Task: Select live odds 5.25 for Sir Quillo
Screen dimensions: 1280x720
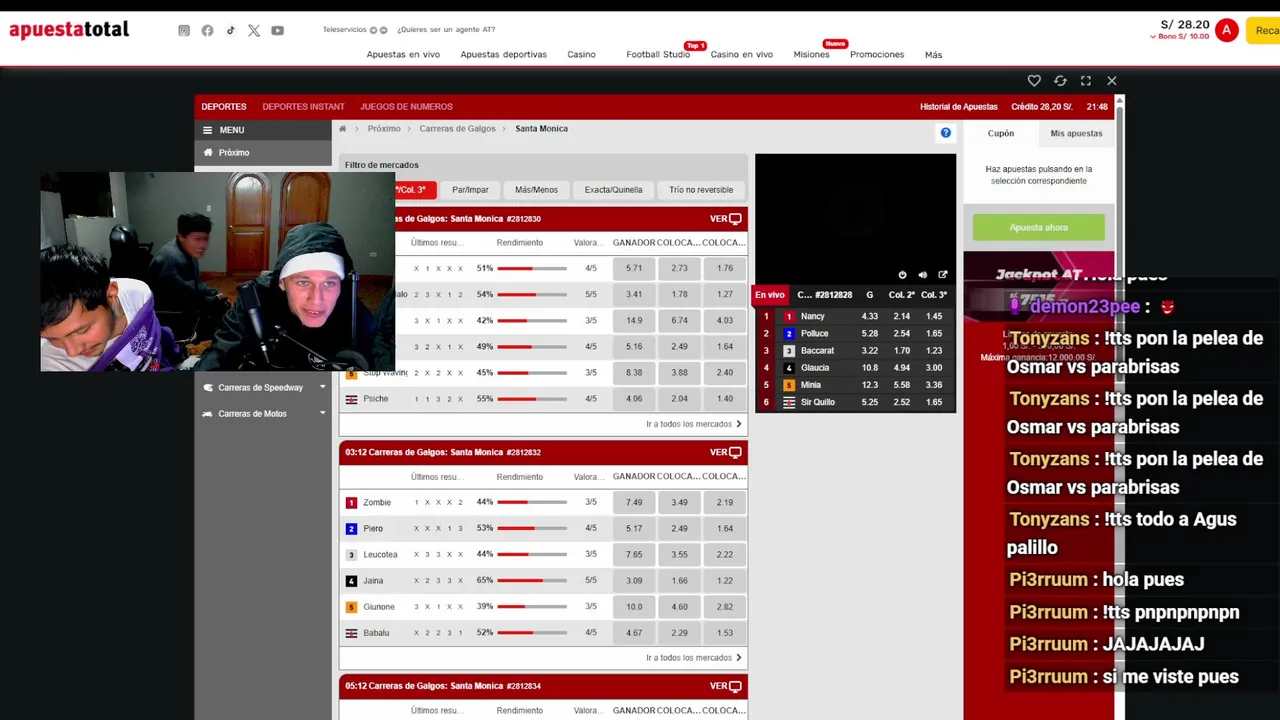Action: click(x=870, y=402)
